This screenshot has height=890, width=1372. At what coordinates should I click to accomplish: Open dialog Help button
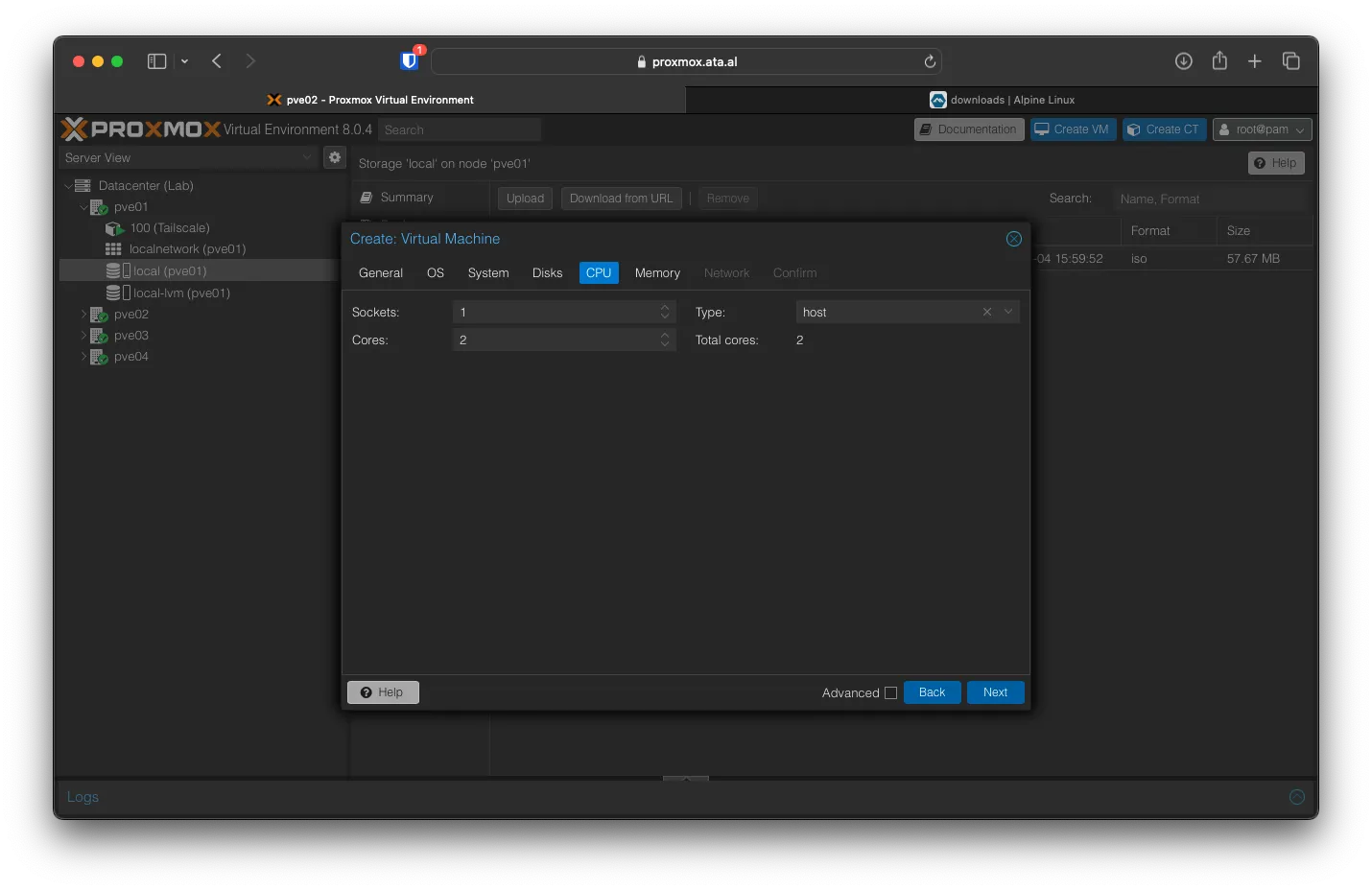click(x=383, y=692)
